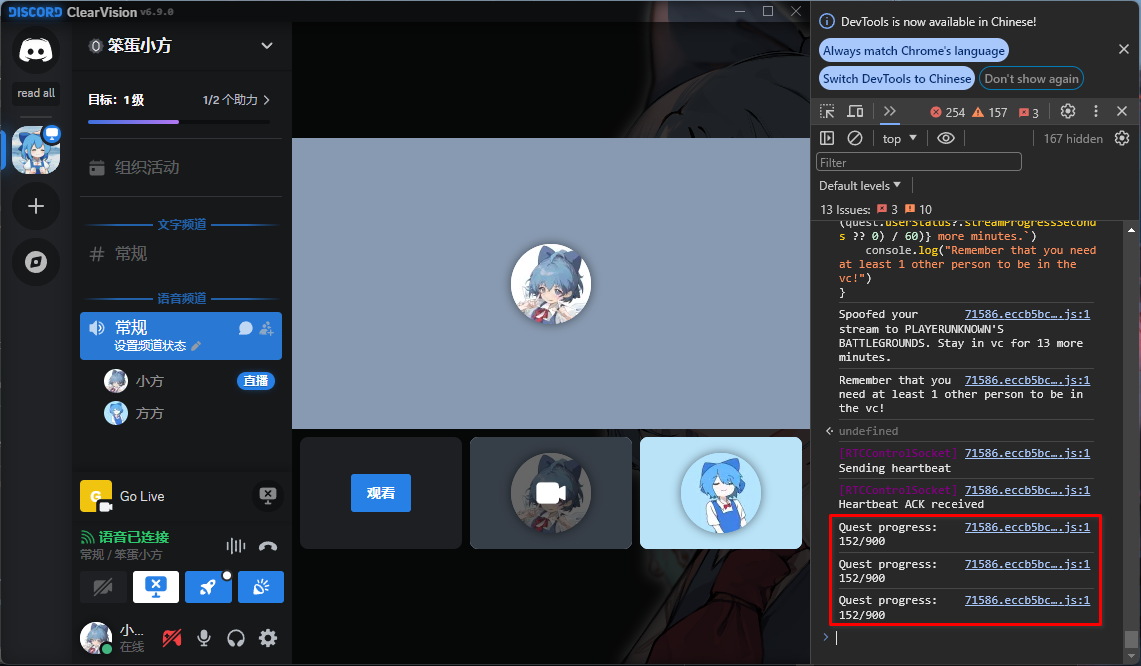Toggle headphone deafen in user panel
The width and height of the screenshot is (1141, 666).
(x=236, y=637)
